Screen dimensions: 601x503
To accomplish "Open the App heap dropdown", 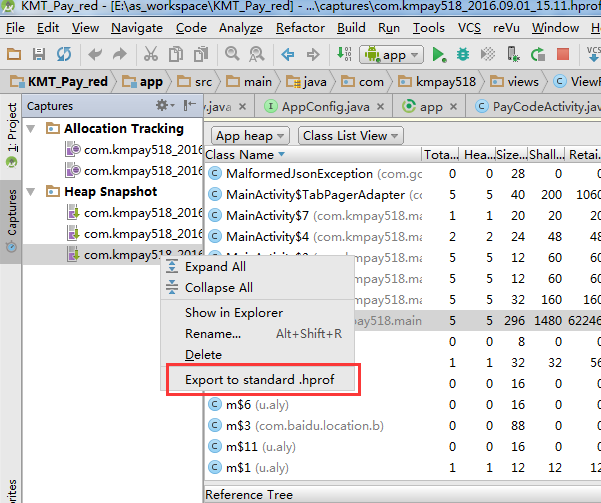I will 251,135.
